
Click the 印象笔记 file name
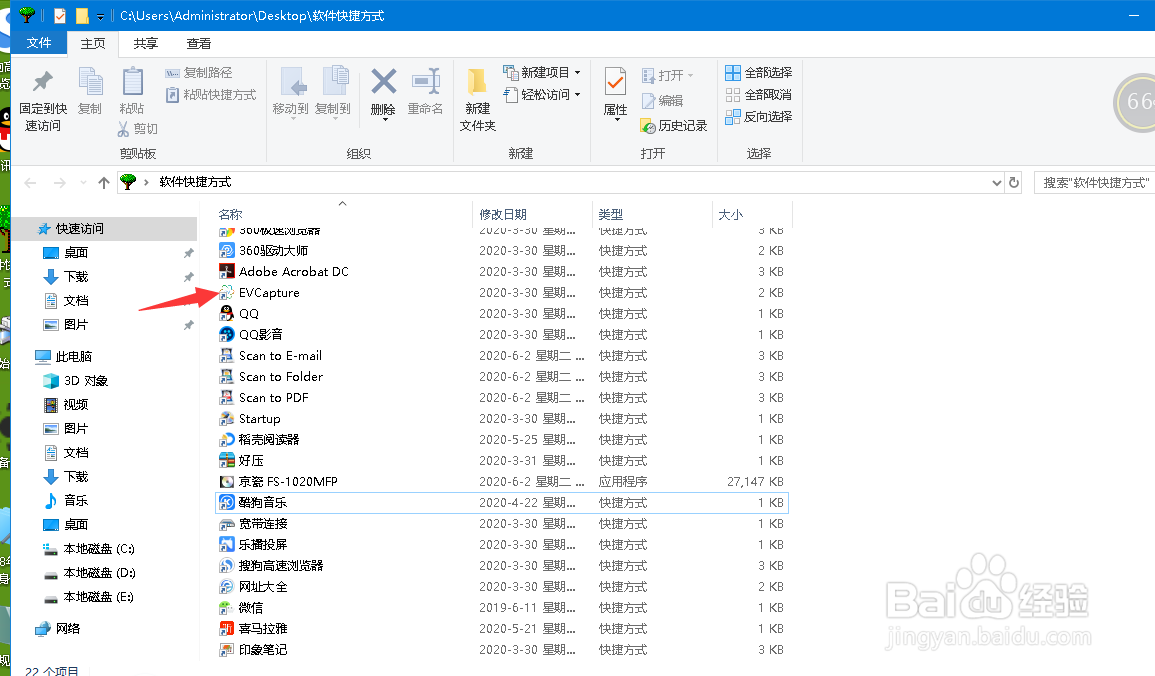(x=263, y=650)
